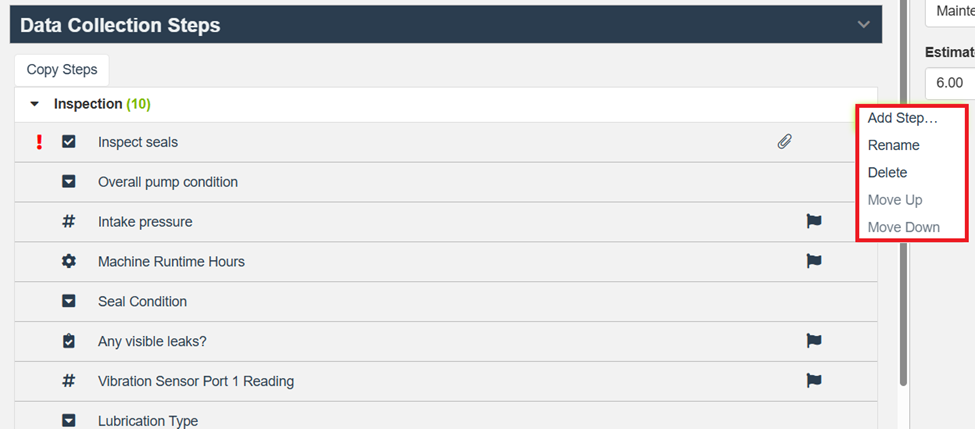Click the estimated value field showing 6.00

point(948,82)
